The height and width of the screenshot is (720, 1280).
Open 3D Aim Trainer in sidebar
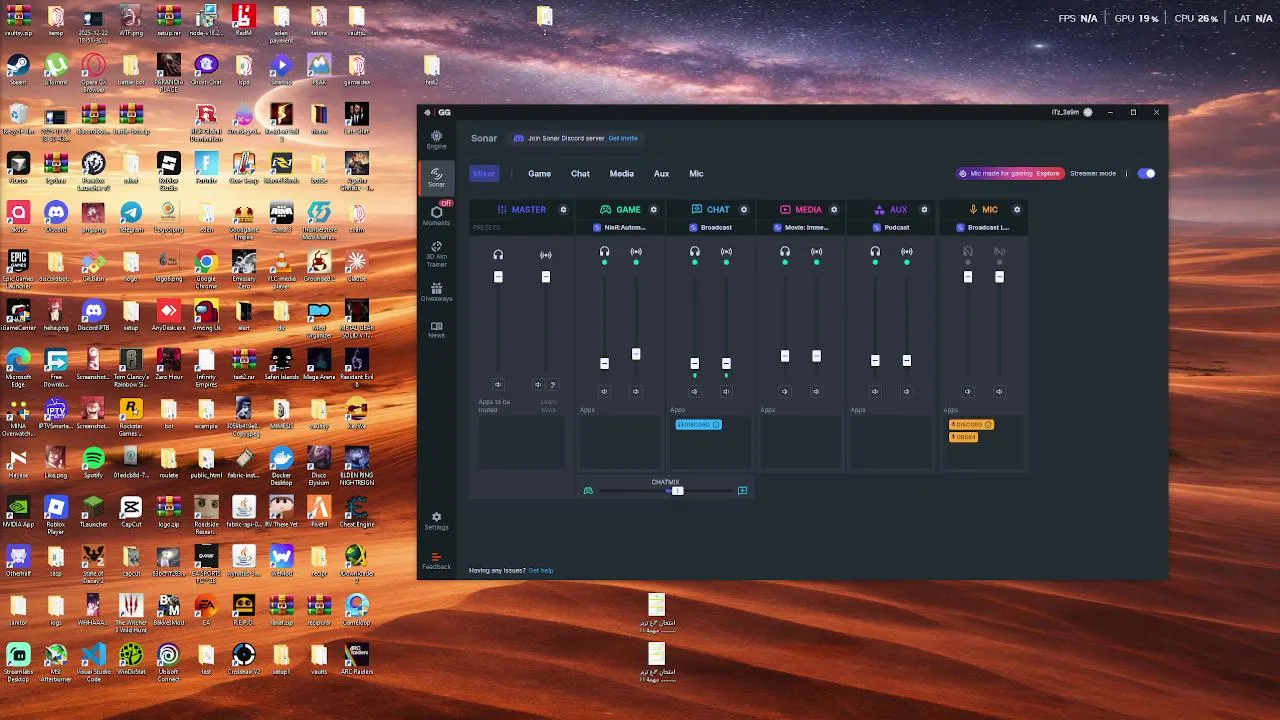coord(436,254)
